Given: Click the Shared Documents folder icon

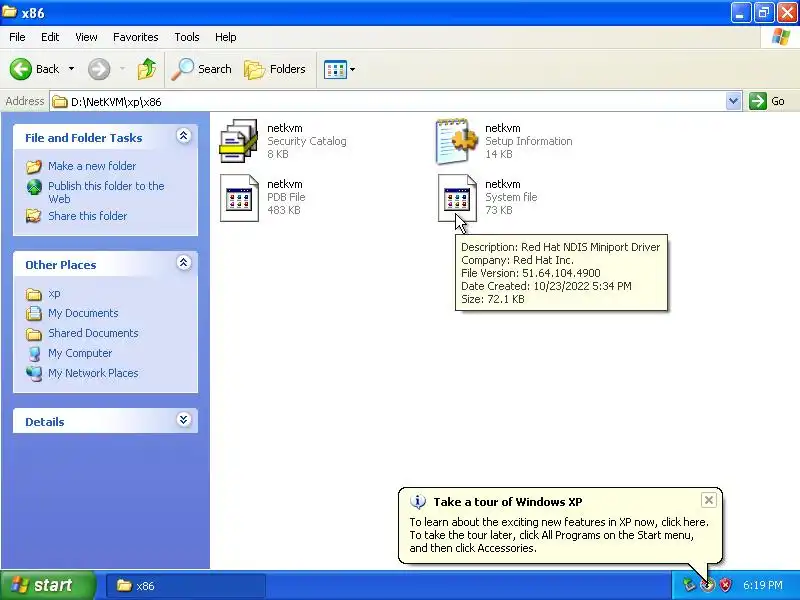Looking at the screenshot, I should click(x=34, y=334).
